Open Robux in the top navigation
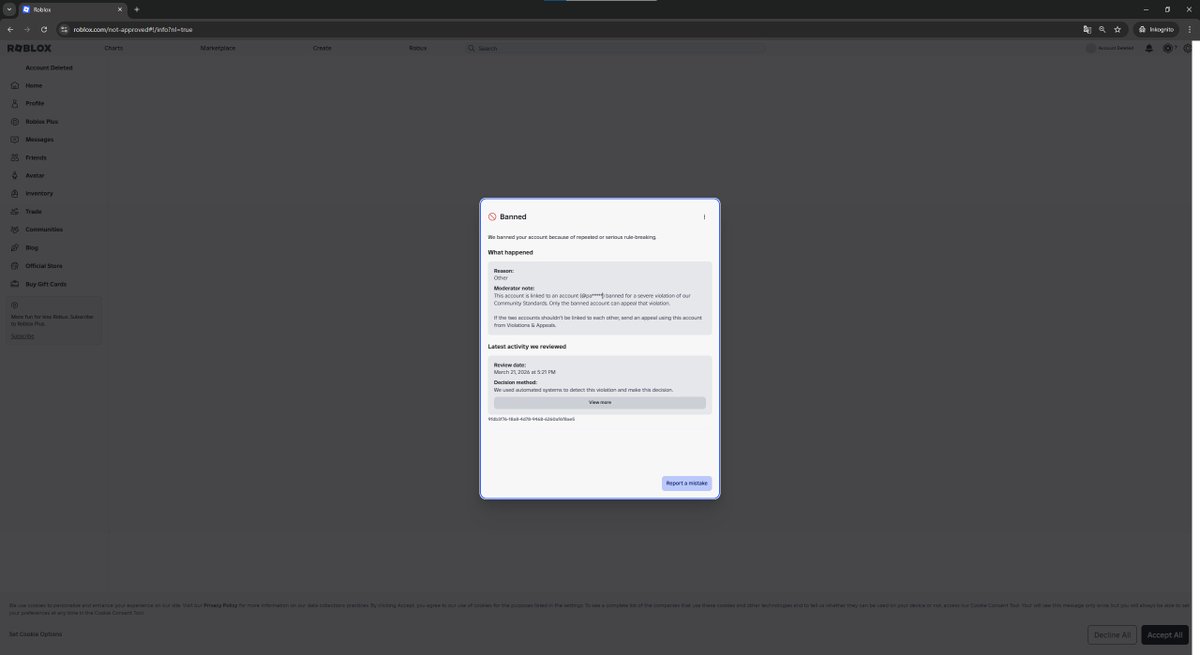Image resolution: width=1200 pixels, height=655 pixels. 418,48
